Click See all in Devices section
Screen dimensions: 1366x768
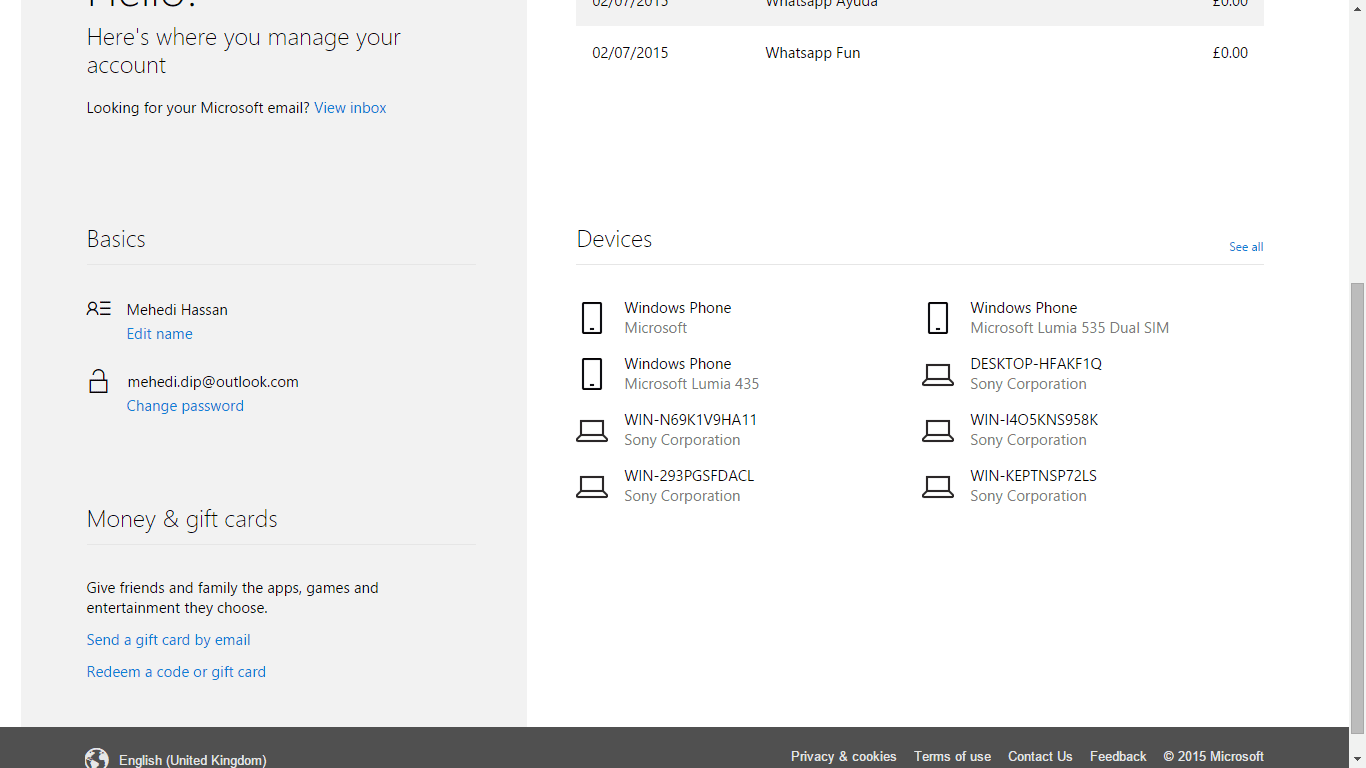point(1246,247)
